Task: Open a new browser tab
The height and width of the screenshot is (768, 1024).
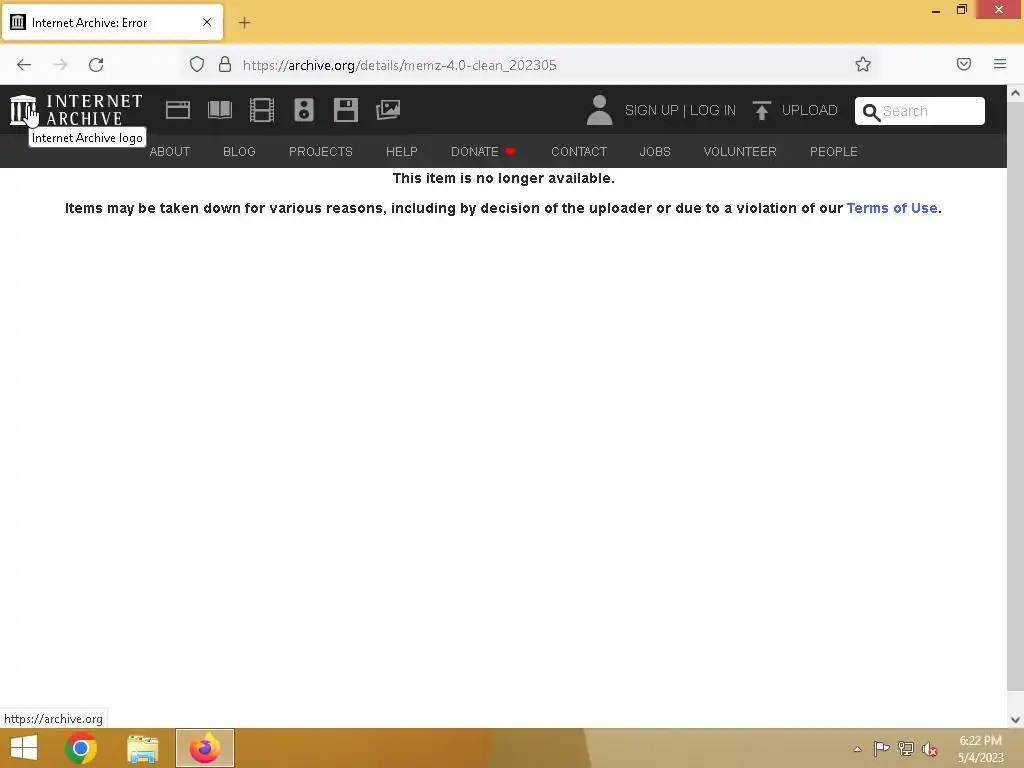Action: pos(244,23)
